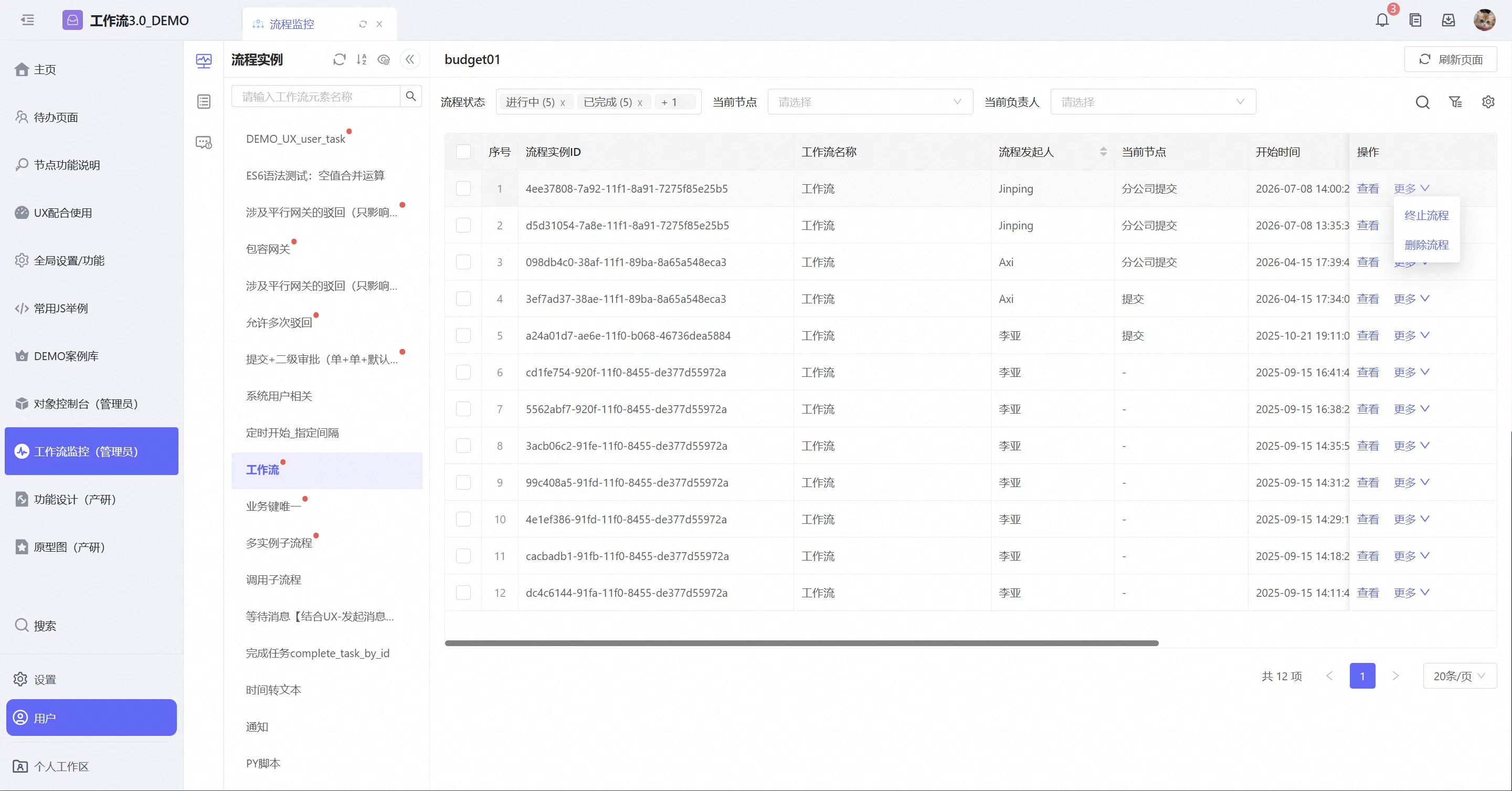This screenshot has height=791, width=1512.
Task: Choose 删除流程 from the 更多 menu
Action: 1426,245
